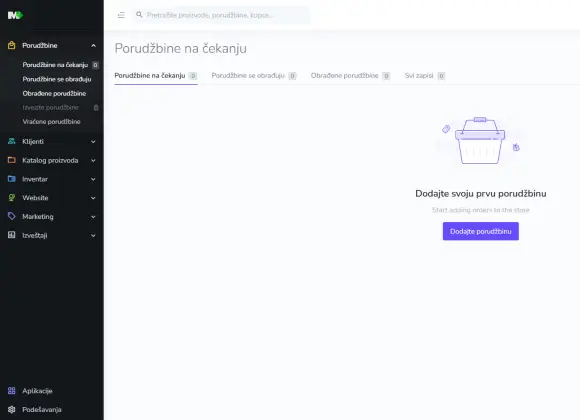Viewport: 580px width, 420px height.
Task: Expand the Inventar chevron
Action: [x=93, y=179]
